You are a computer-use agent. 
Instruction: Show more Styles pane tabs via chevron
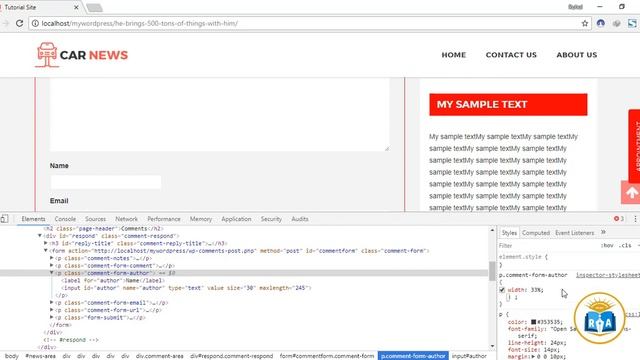pos(603,232)
